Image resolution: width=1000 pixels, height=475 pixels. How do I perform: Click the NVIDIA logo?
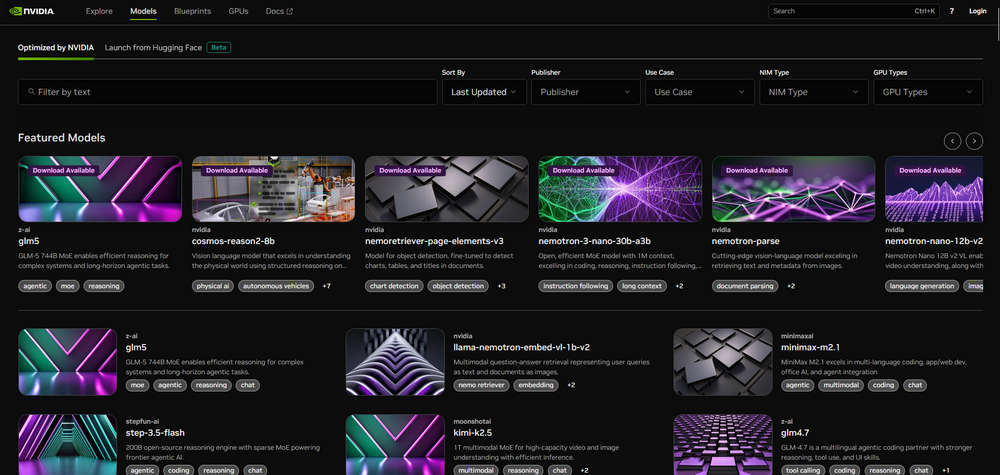point(32,11)
